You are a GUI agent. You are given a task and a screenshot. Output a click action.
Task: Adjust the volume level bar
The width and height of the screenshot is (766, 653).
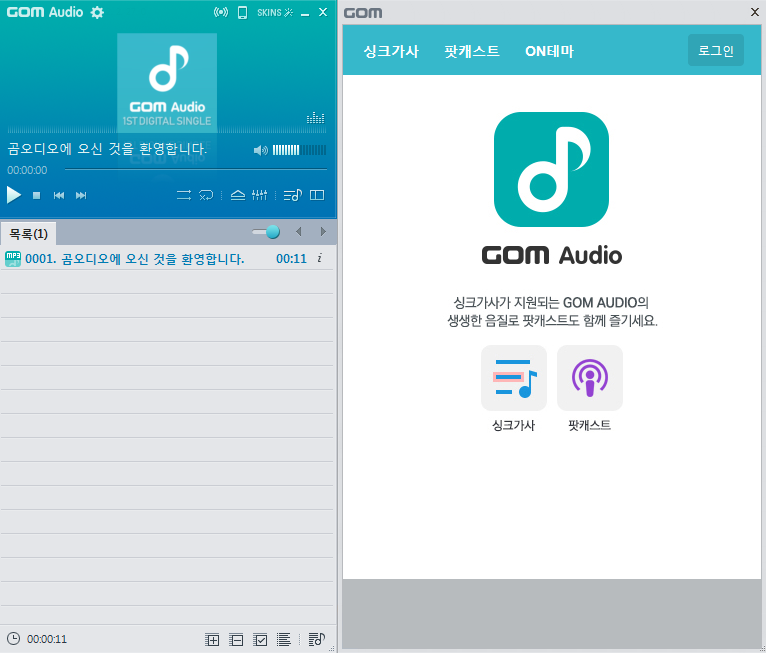(299, 150)
